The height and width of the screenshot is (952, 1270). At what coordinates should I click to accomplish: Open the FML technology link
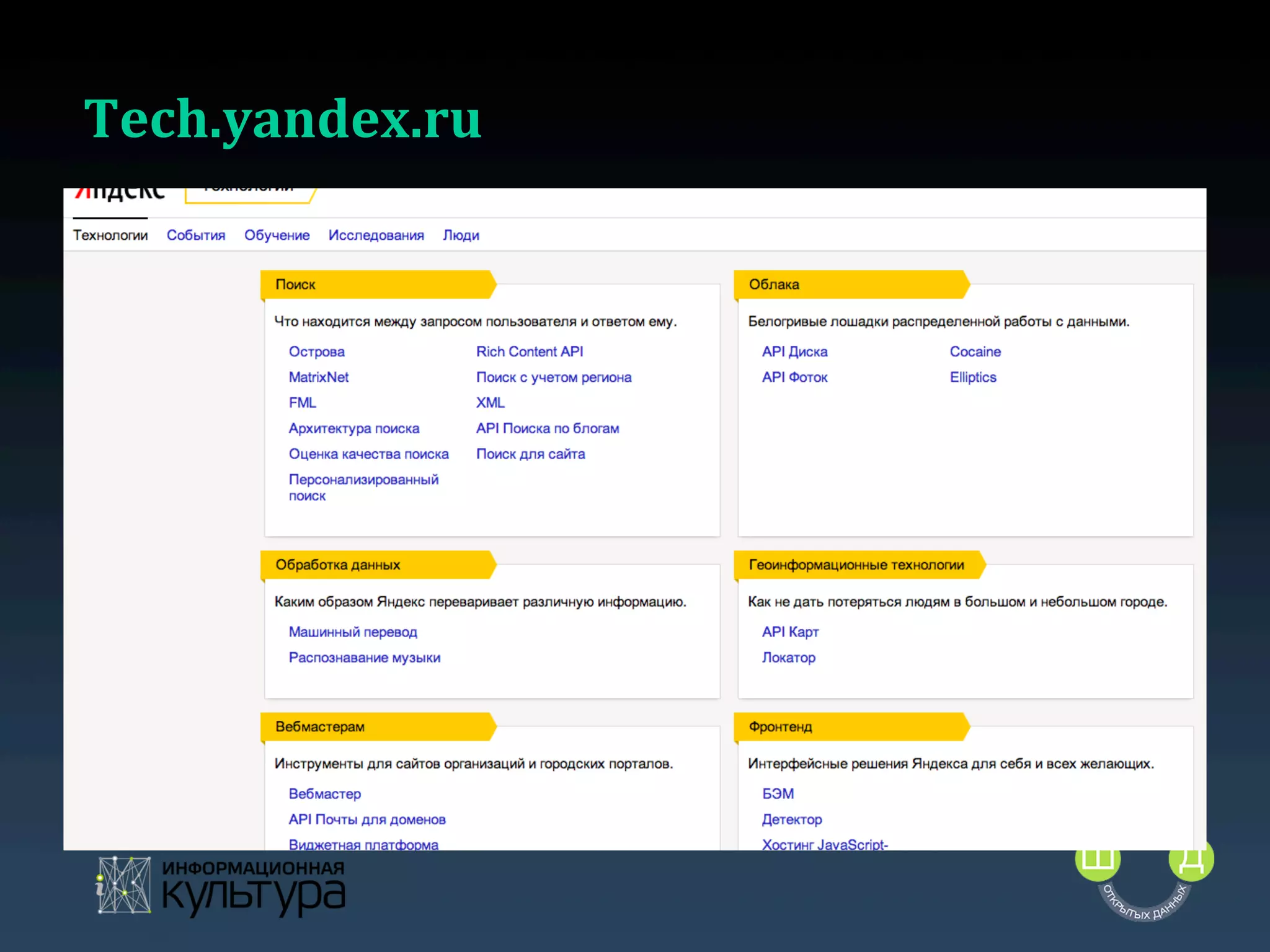click(x=303, y=403)
